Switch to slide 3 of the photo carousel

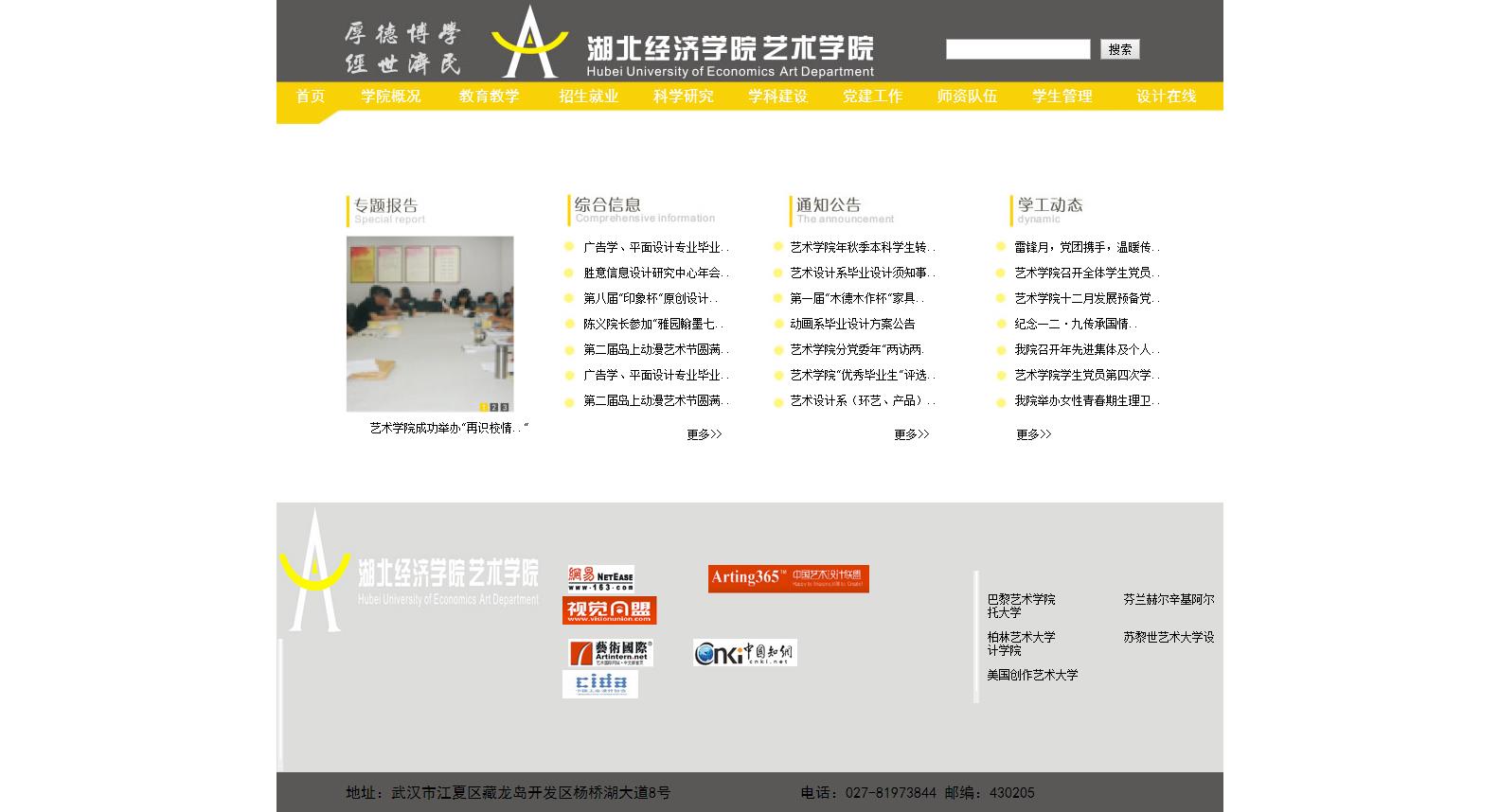505,407
